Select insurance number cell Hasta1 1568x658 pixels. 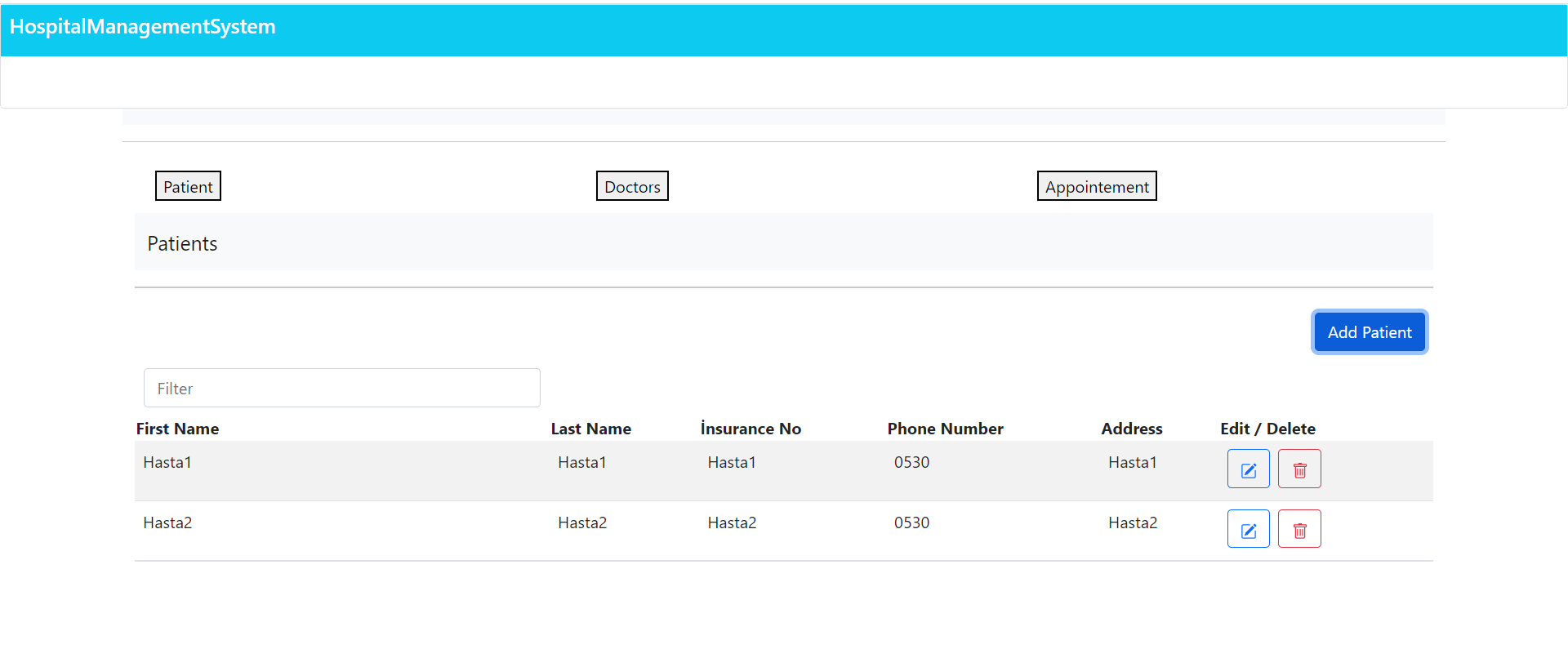732,462
